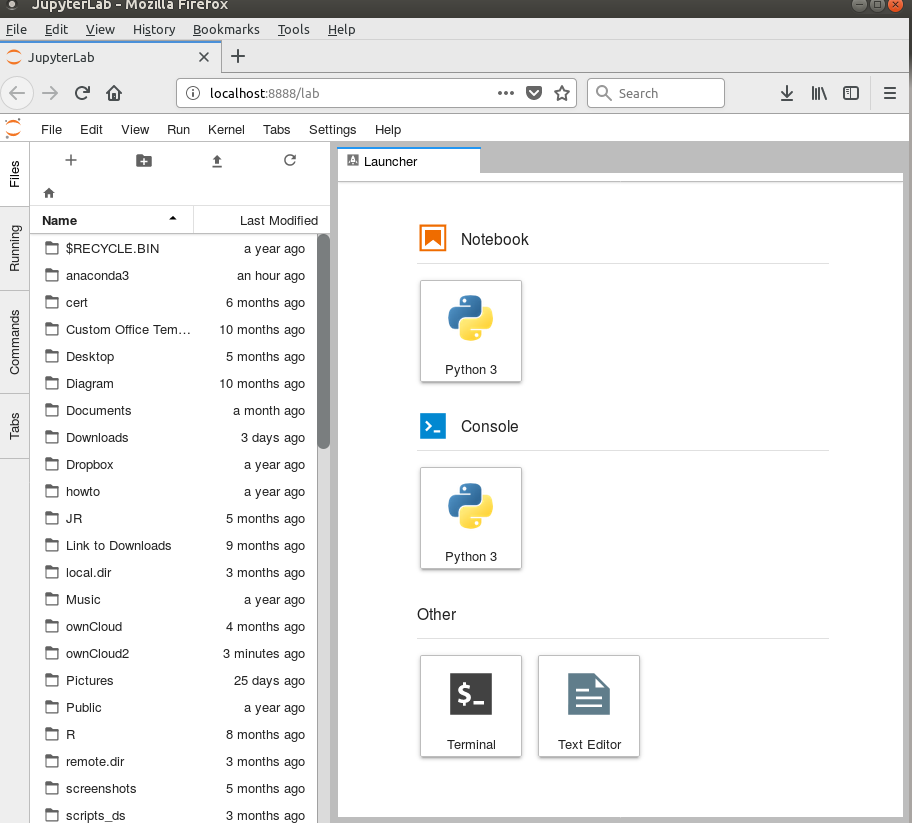912x823 pixels.
Task: Launch a Python 3 console
Action: (471, 518)
